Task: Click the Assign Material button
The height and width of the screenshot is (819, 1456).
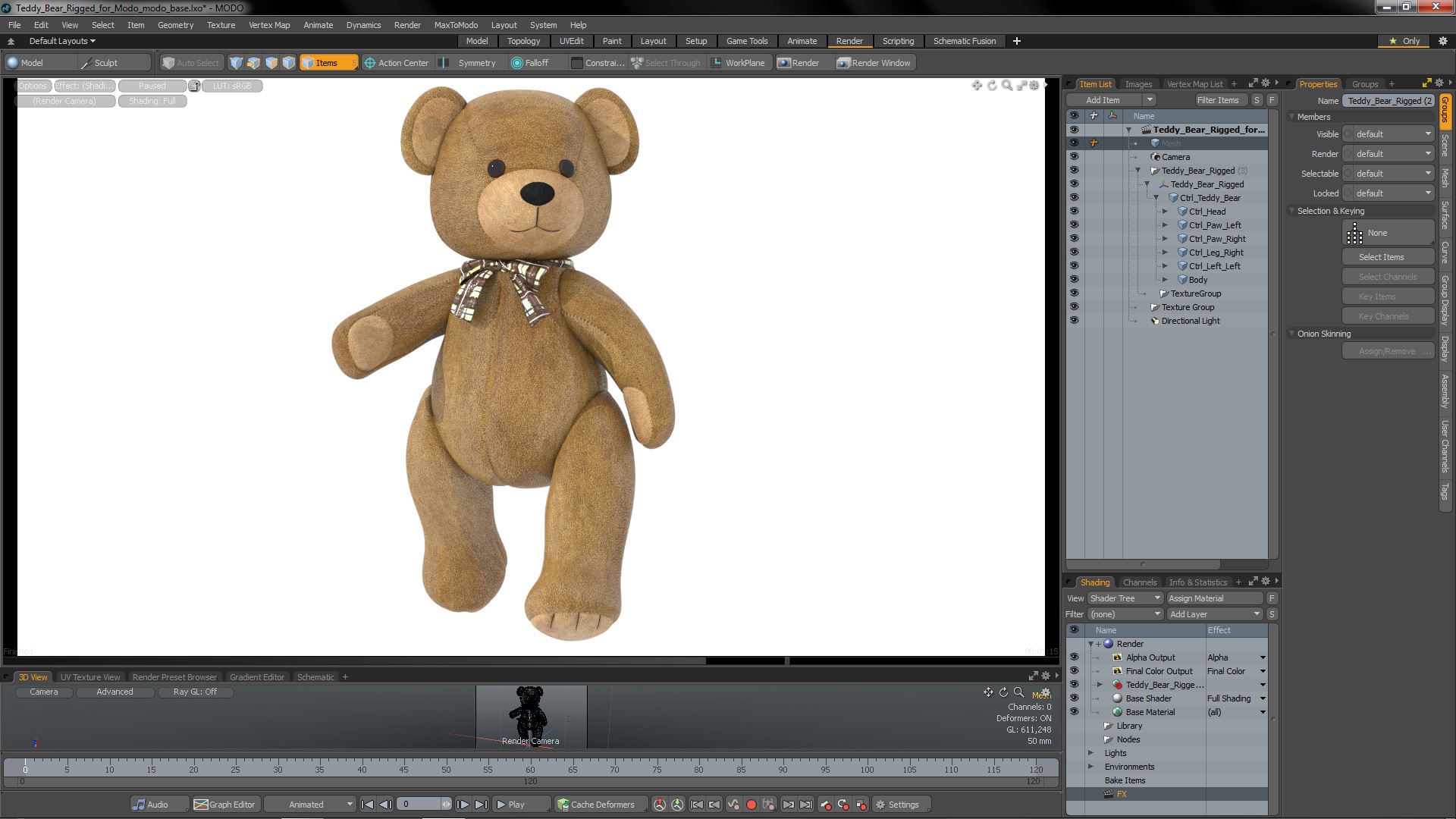Action: point(1214,598)
